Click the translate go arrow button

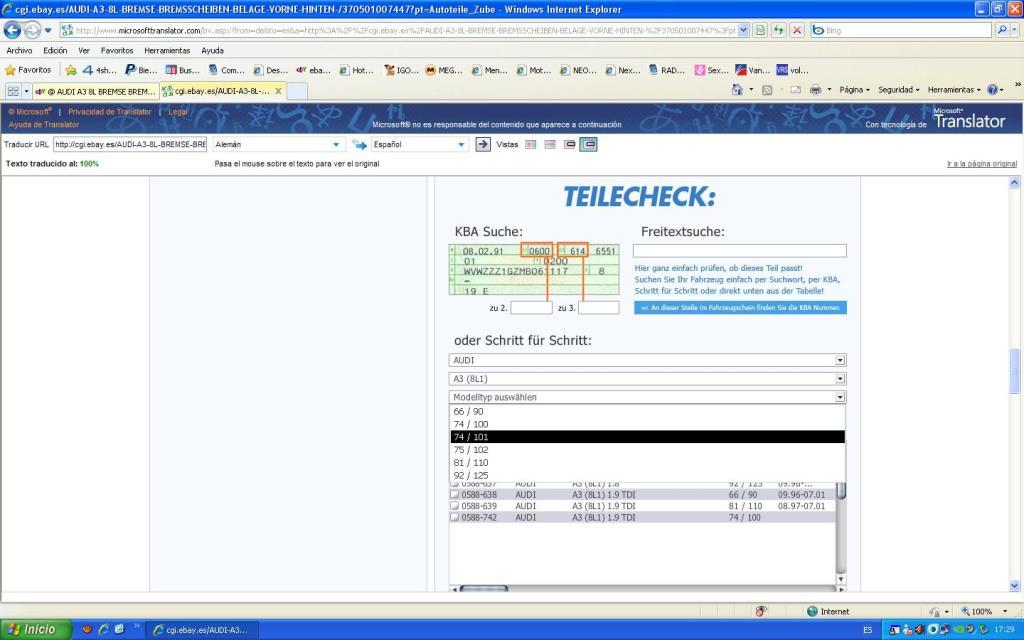click(x=483, y=144)
